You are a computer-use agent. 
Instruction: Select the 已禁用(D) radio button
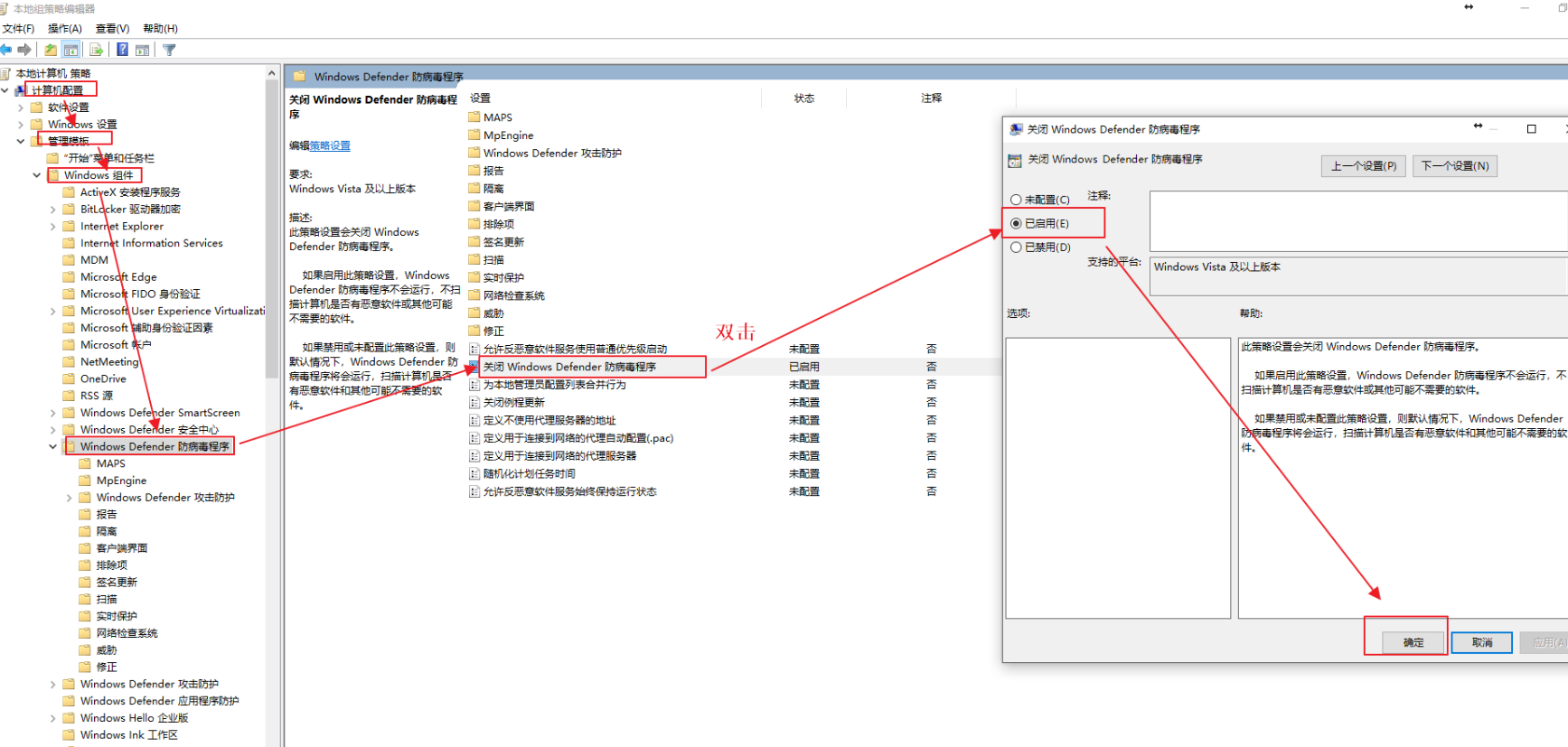[1016, 247]
